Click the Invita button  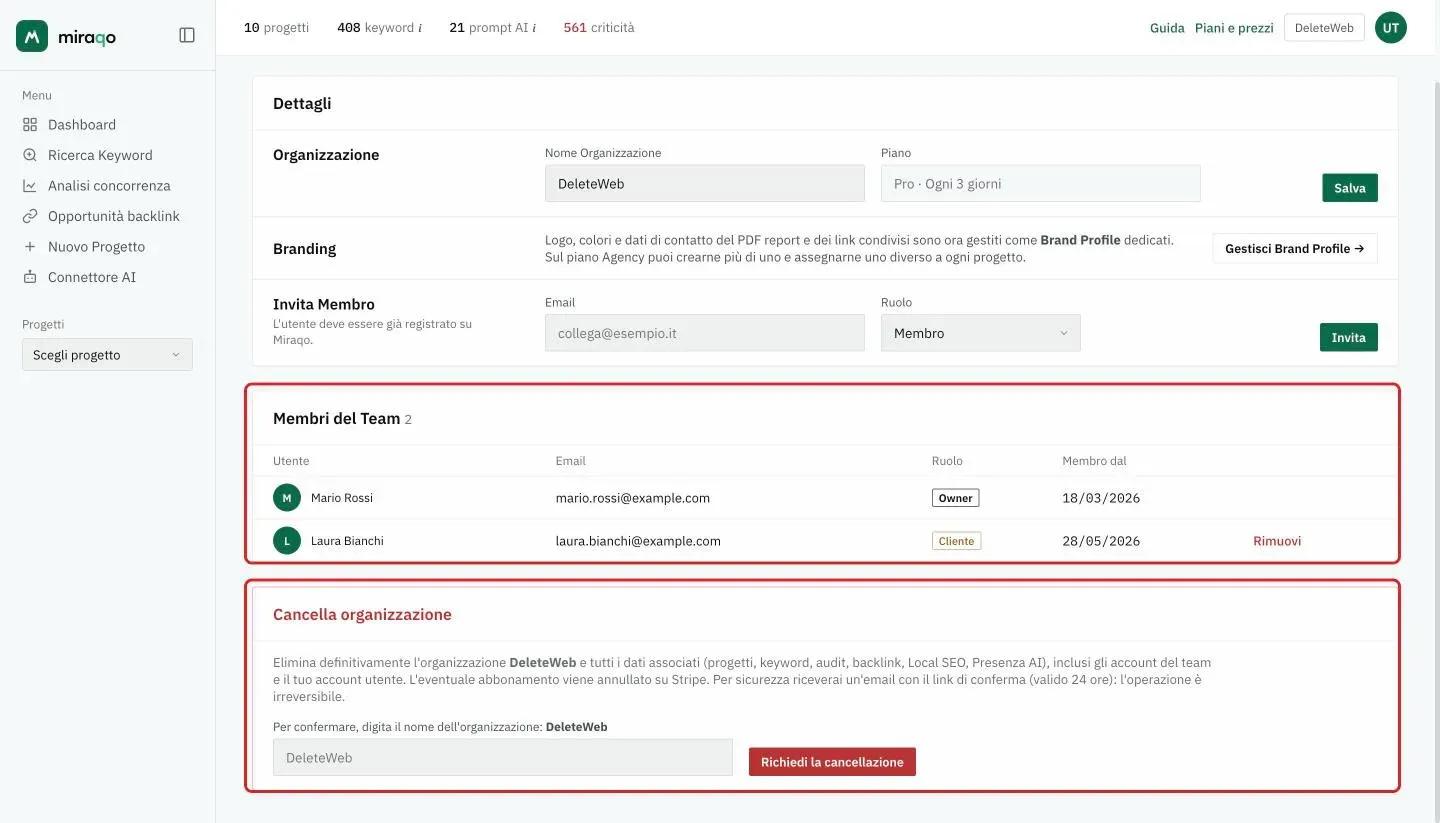1349,338
